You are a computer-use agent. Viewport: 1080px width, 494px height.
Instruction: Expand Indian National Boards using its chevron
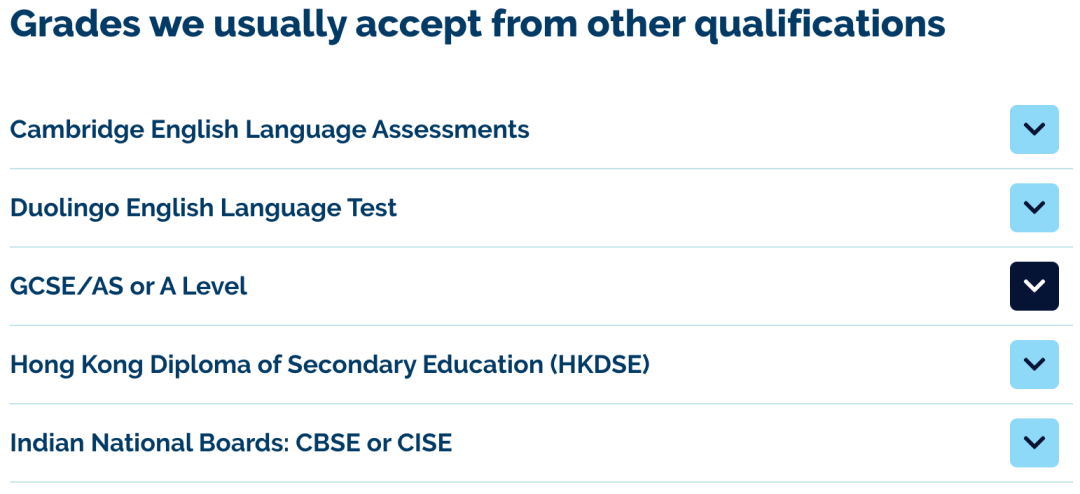pos(1034,443)
